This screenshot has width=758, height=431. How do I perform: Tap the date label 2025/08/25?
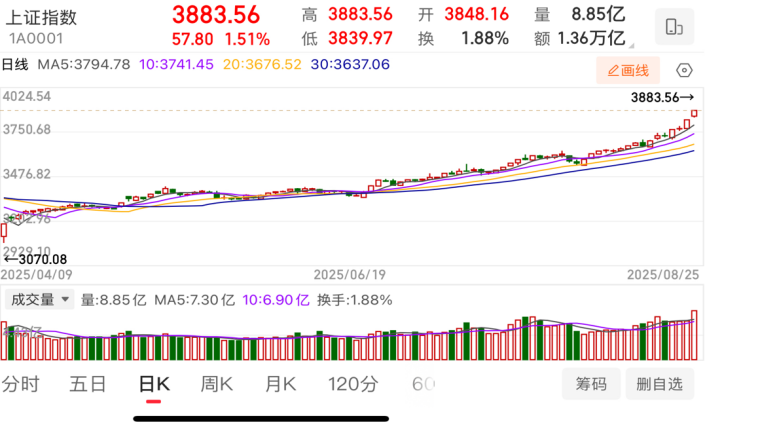(x=663, y=275)
